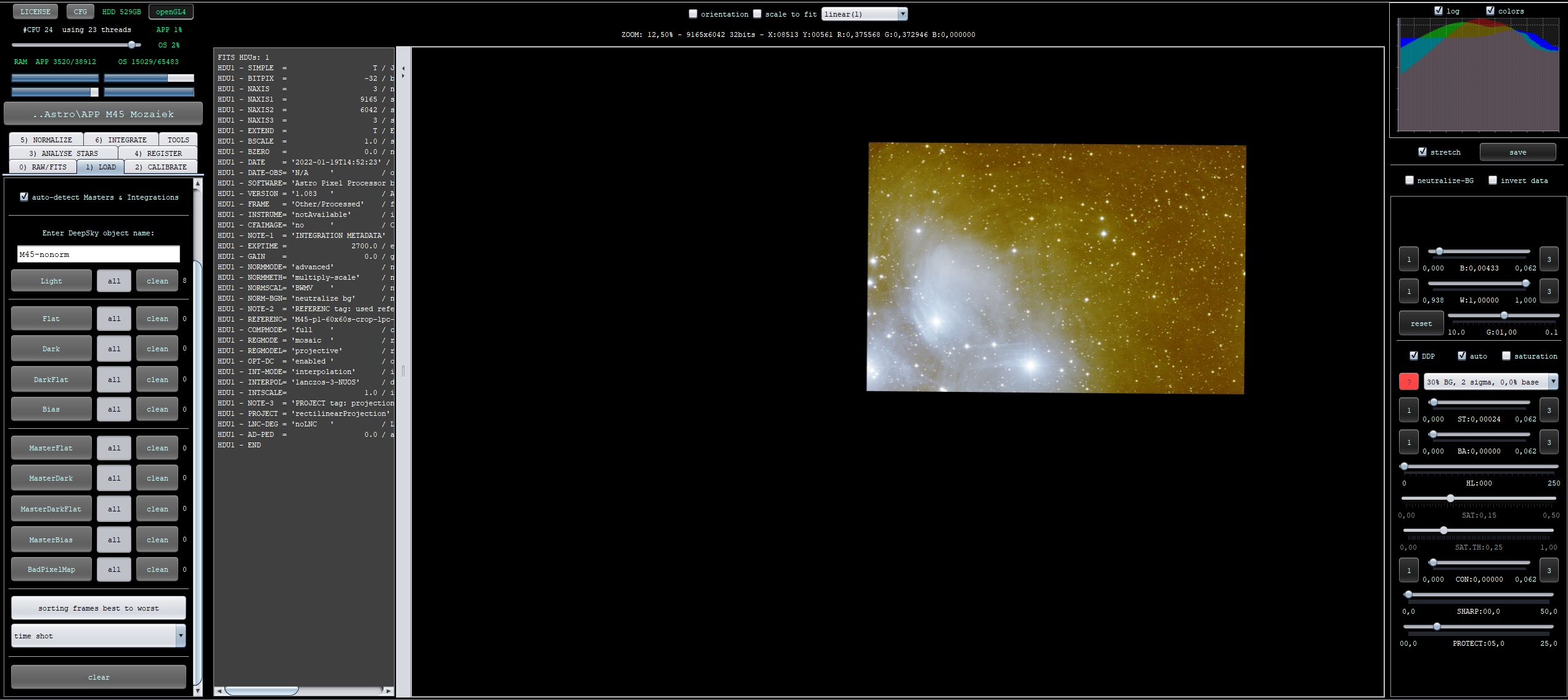
Task: Toggle the saturation checkbox
Action: click(1506, 356)
